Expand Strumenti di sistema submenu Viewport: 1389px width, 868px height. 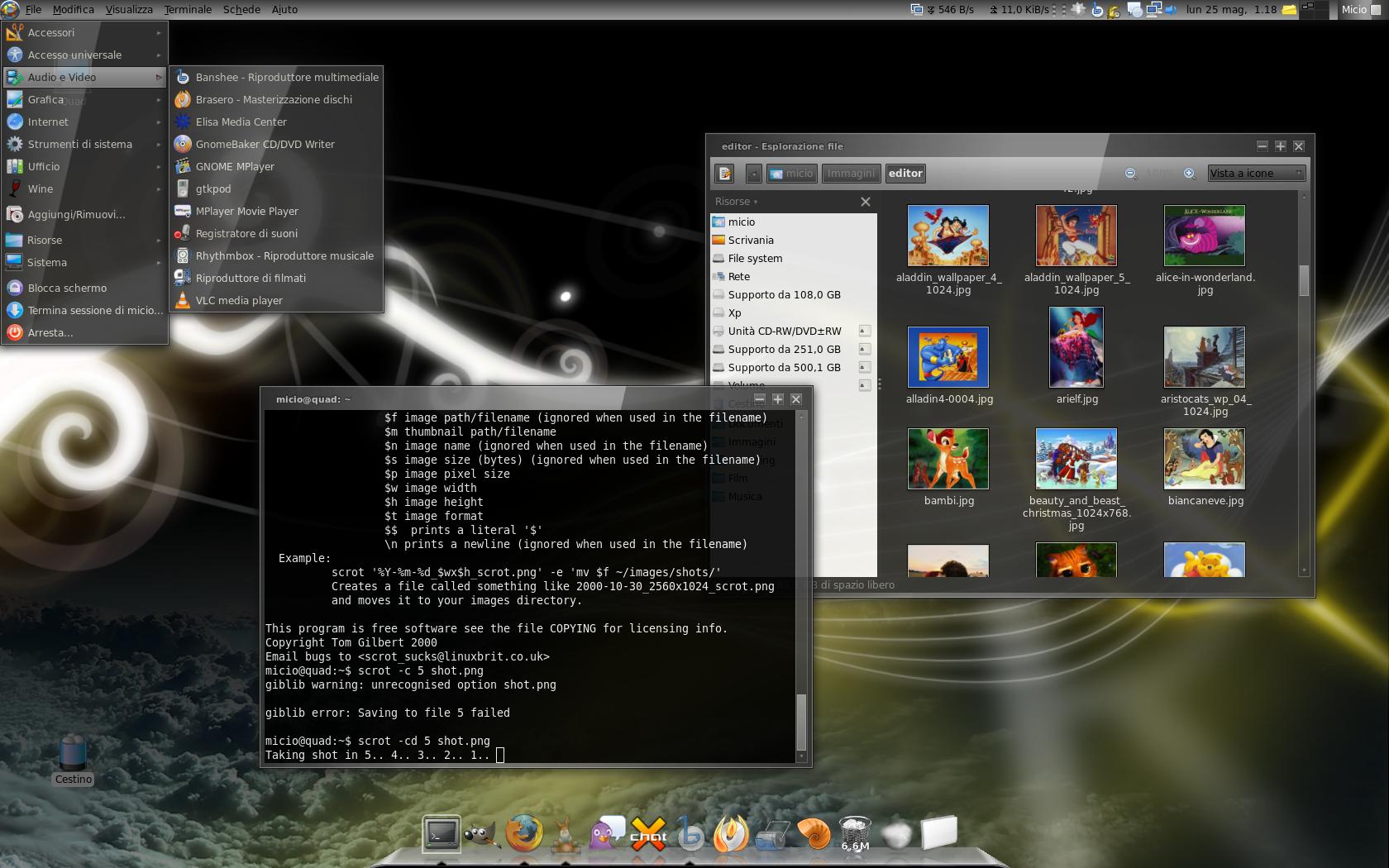[x=84, y=144]
